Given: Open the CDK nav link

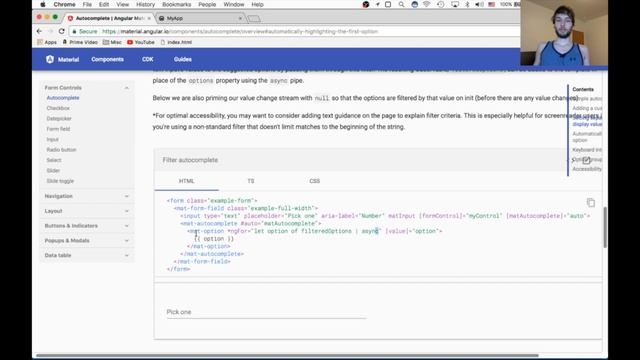Looking at the screenshot, I should 147,59.
